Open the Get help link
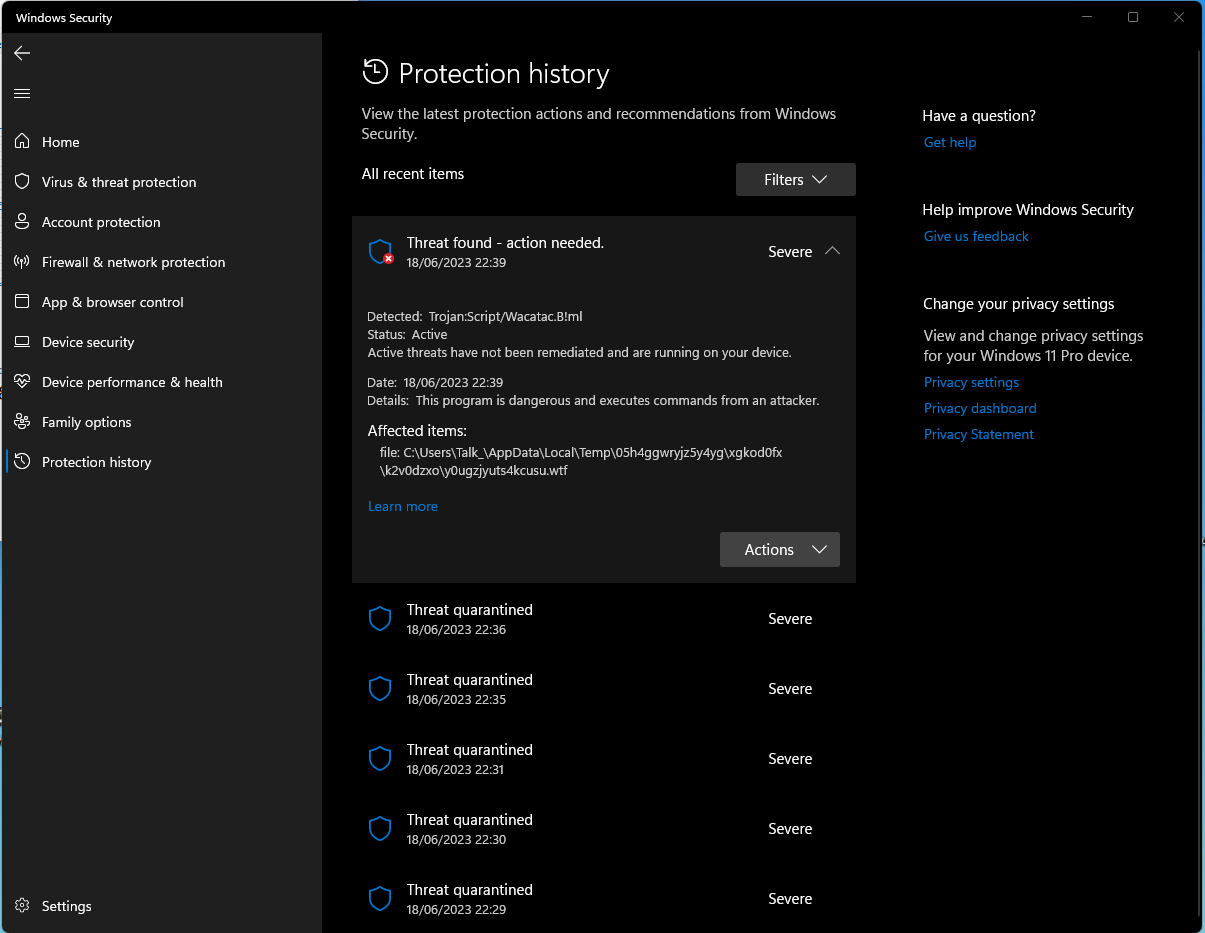Image resolution: width=1205 pixels, height=933 pixels. tap(949, 142)
